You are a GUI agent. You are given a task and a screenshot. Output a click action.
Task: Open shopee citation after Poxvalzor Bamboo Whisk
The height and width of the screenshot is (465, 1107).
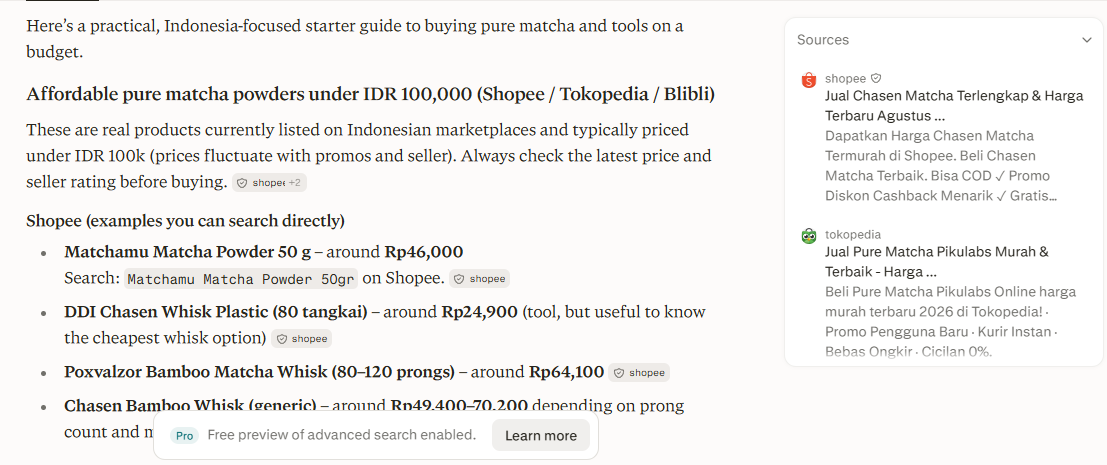639,373
